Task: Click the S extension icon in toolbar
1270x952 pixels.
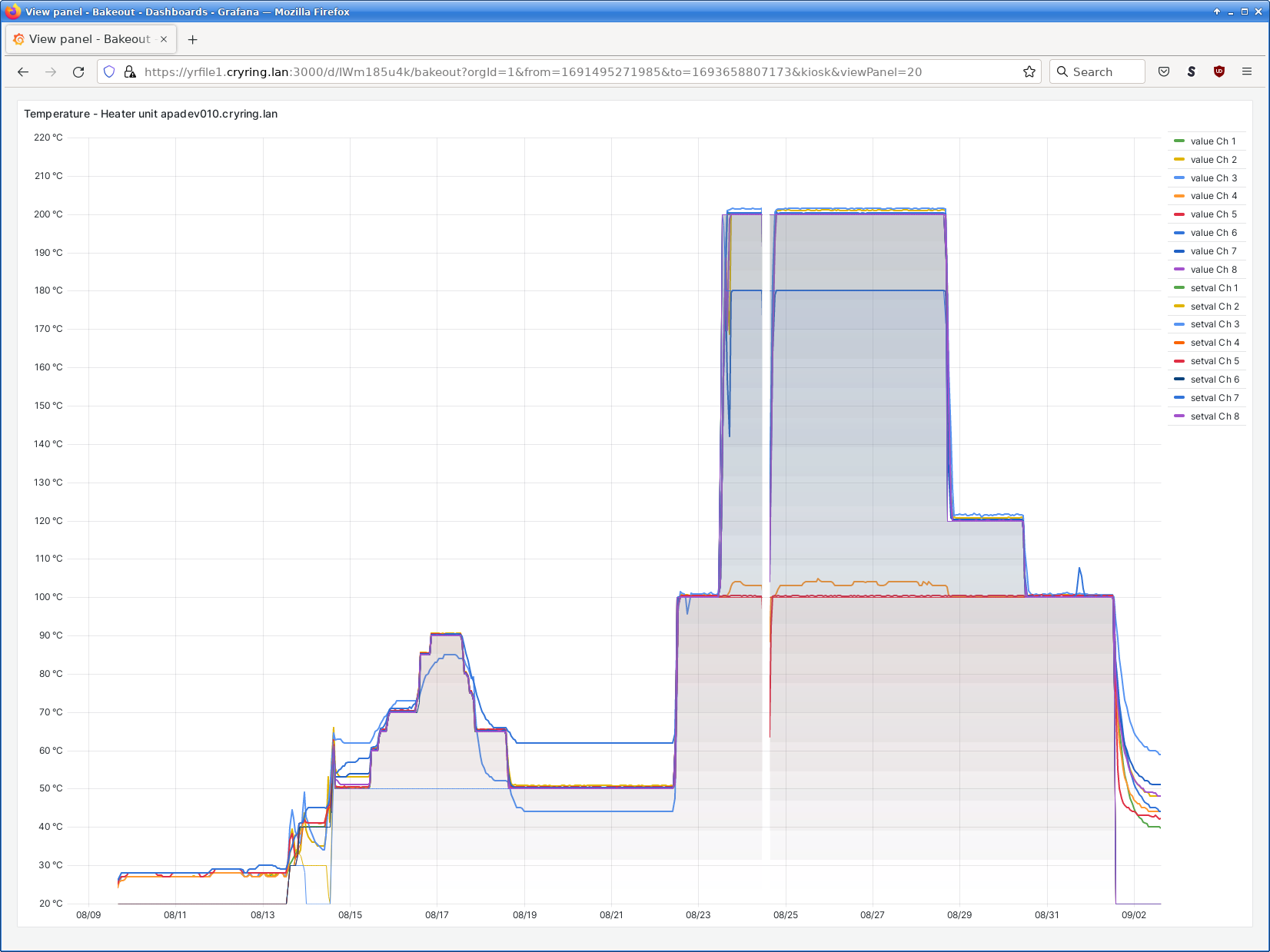Action: 1192,71
